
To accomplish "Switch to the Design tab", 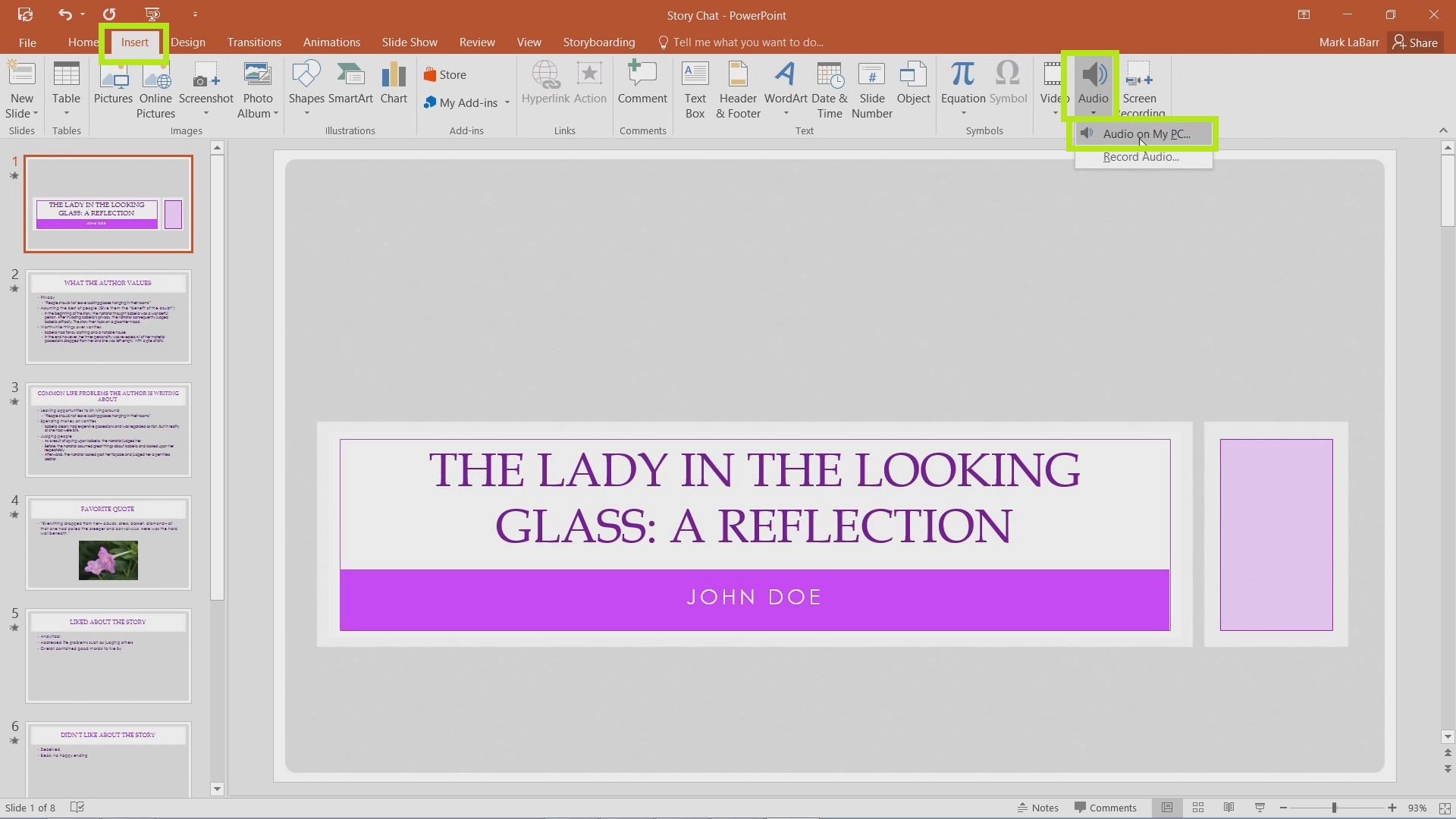I will pyautogui.click(x=188, y=42).
